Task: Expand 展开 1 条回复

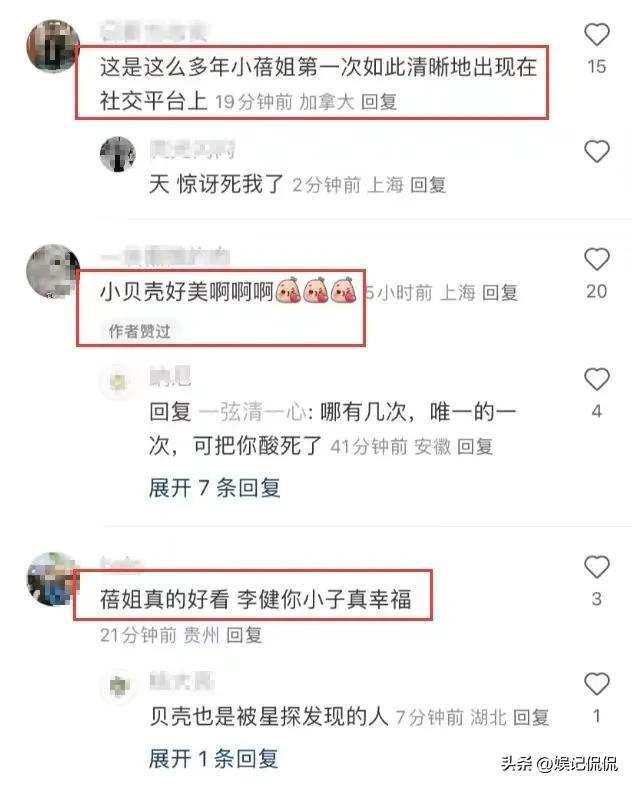Action: coord(214,758)
